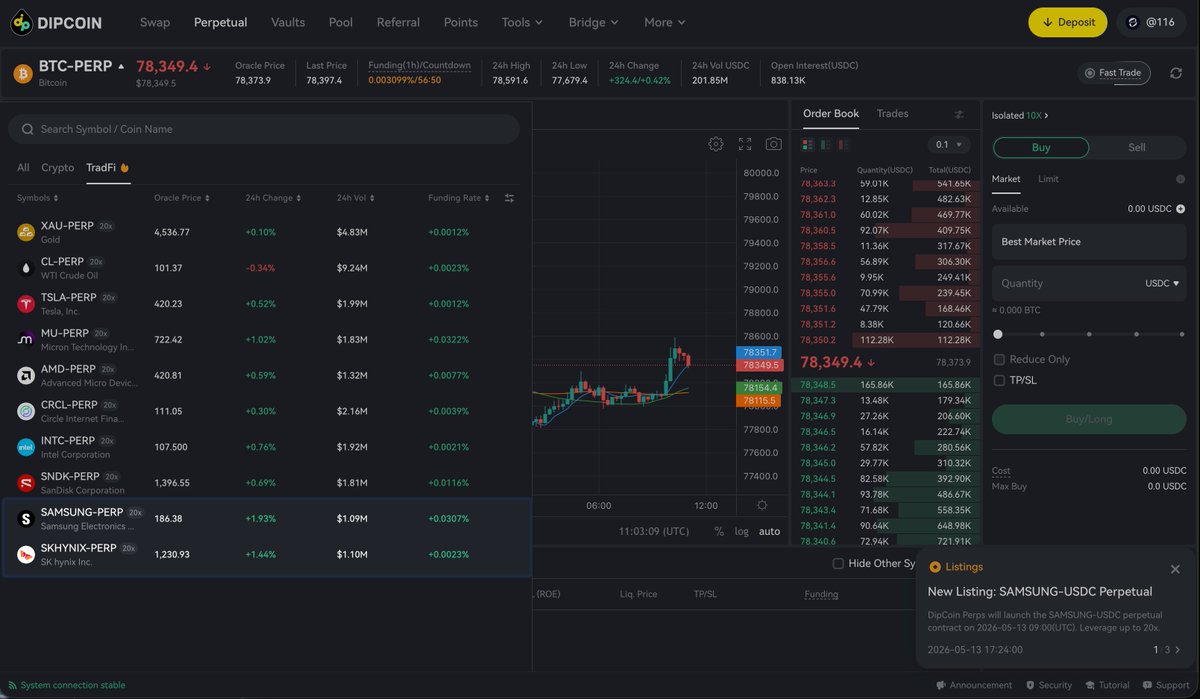Open order book display settings icon
Image resolution: width=1200 pixels, height=699 pixels.
[x=960, y=114]
